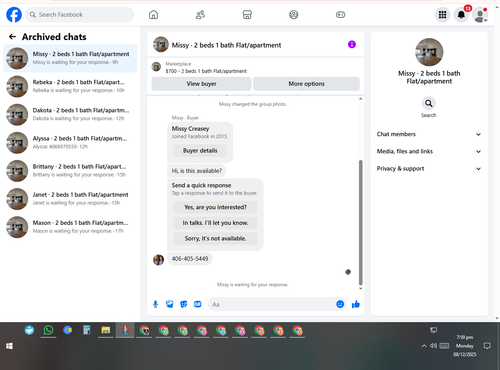Click the Search Facebook field

pos(80,15)
